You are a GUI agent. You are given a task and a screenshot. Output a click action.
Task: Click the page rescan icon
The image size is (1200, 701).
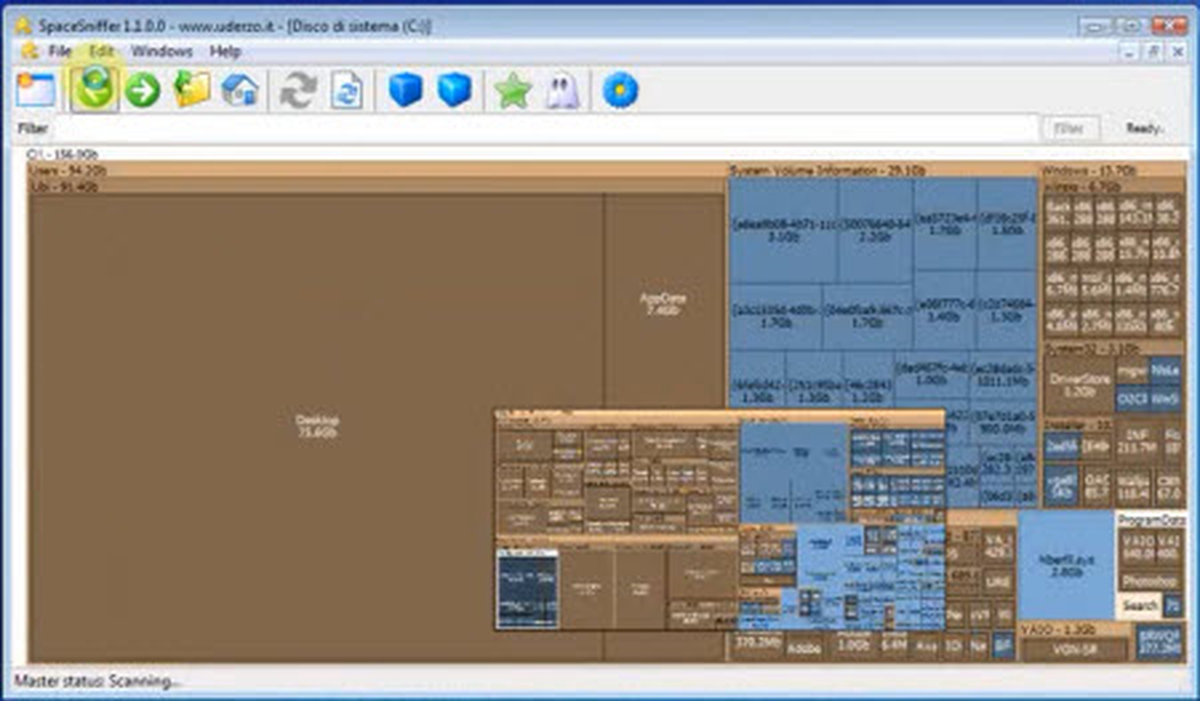point(346,90)
